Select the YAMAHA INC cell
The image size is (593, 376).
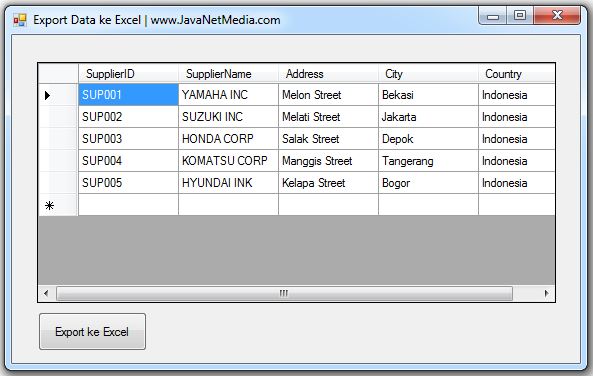pyautogui.click(x=228, y=95)
